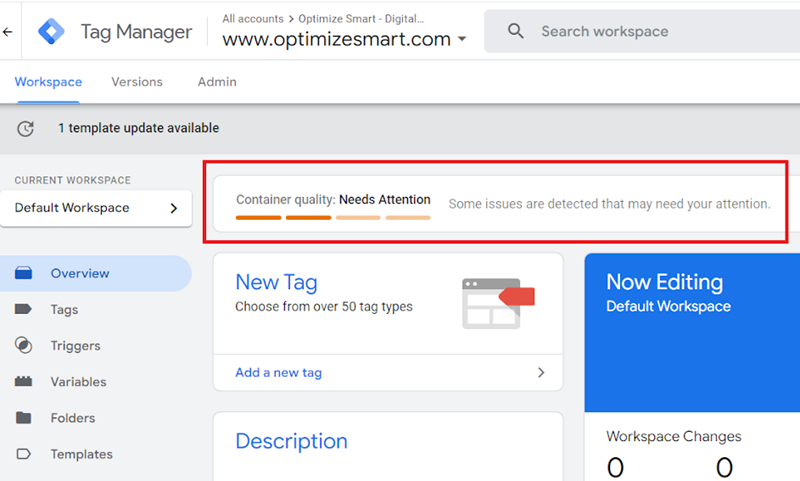Click the All accounts breadcrumb link
Viewport: 800px width, 481px height.
[253, 19]
